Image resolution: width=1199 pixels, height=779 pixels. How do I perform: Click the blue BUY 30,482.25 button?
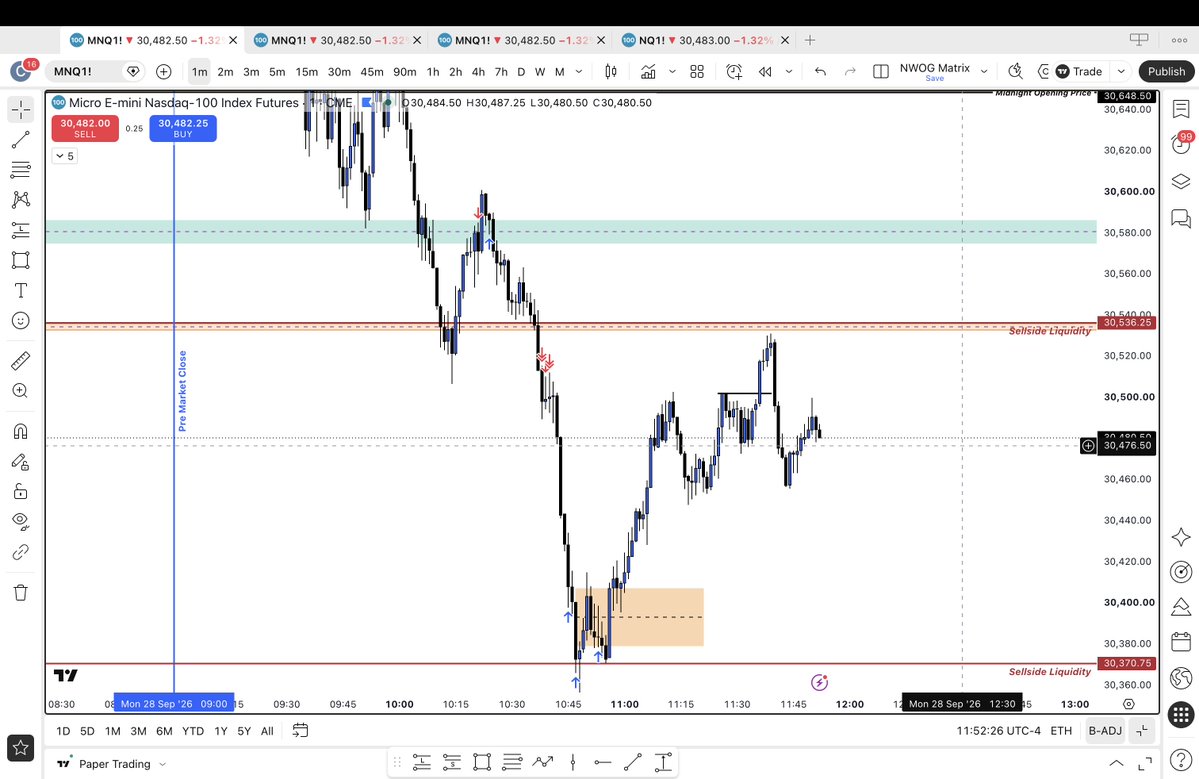pyautogui.click(x=183, y=128)
